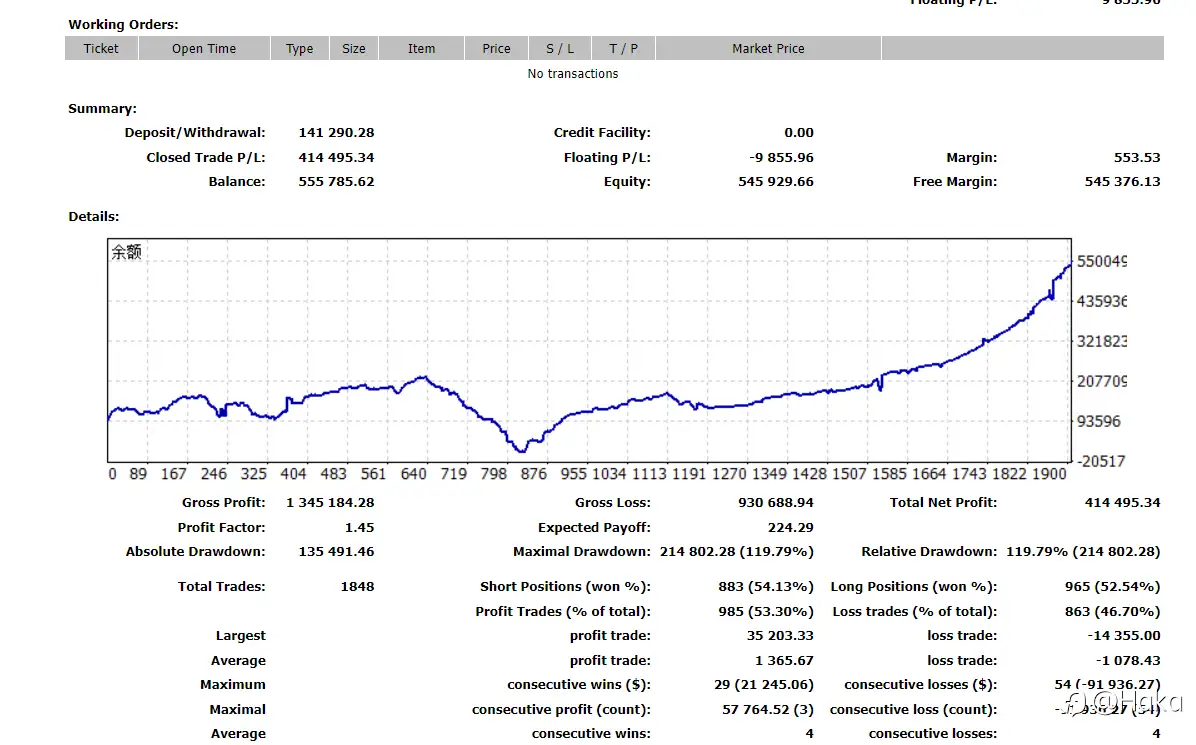Click chart x-axis label 1900

tap(1049, 474)
